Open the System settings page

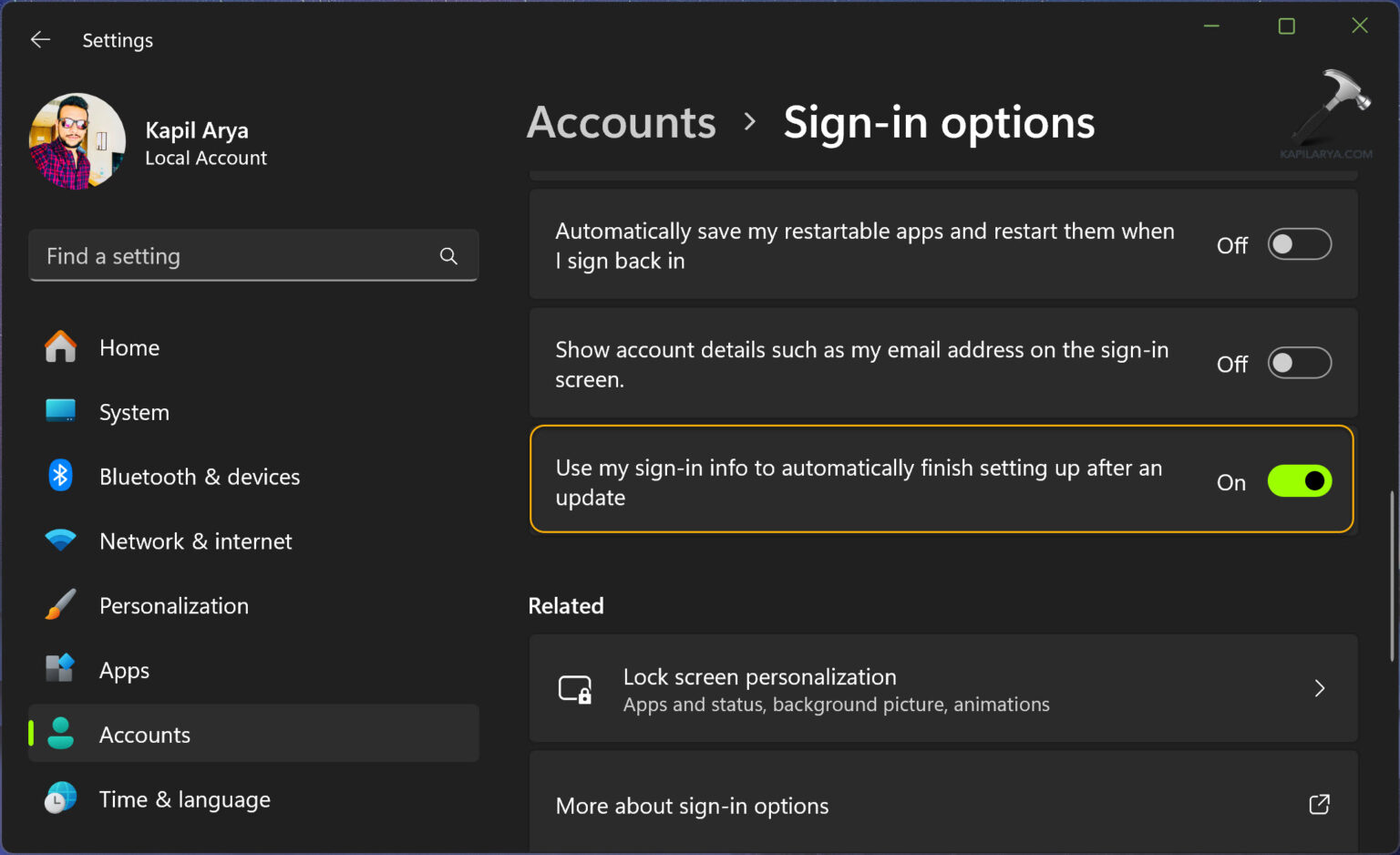pos(253,412)
